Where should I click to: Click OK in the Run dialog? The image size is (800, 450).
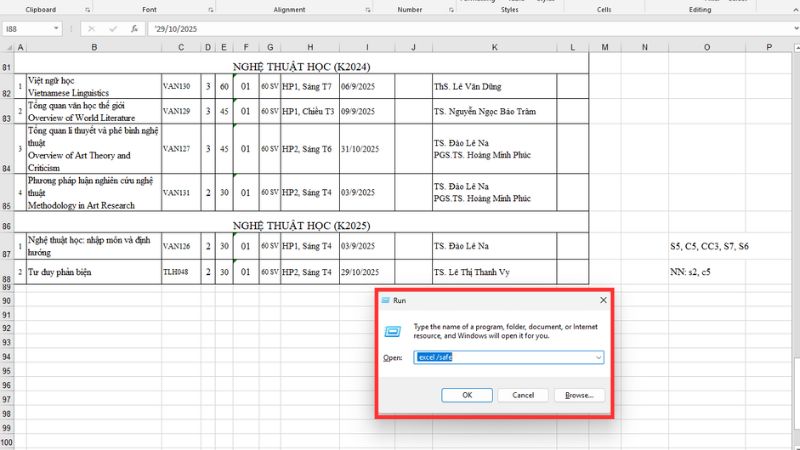coord(467,395)
